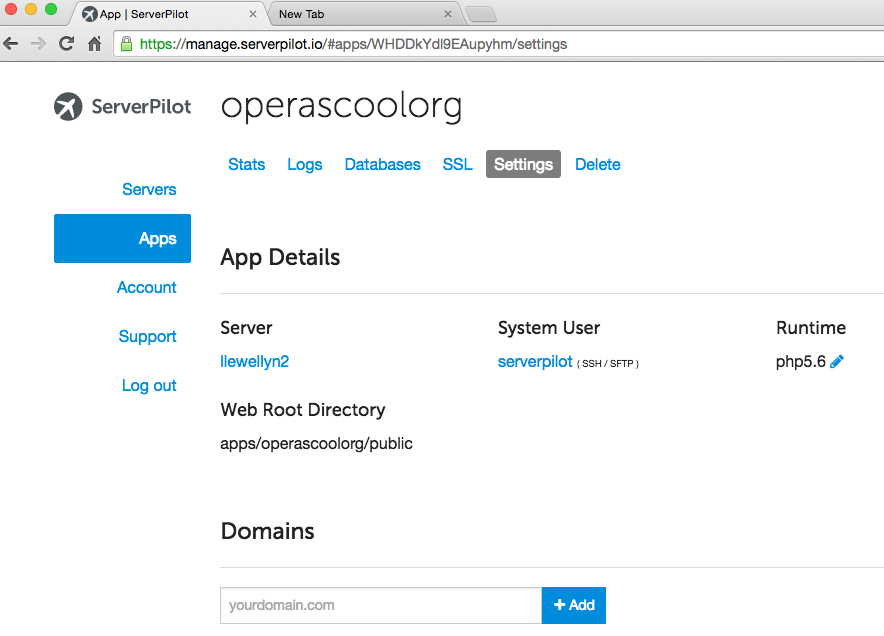Open the Stats tab
The height and width of the screenshot is (636, 884).
point(246,164)
